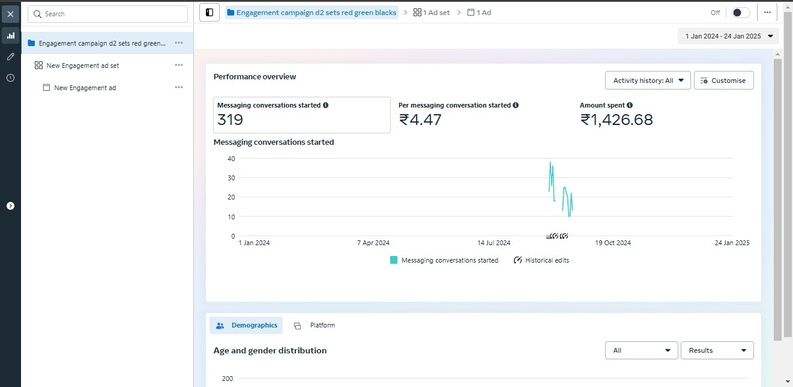This screenshot has width=793, height=387.
Task: Click the Search field
Action: tap(108, 14)
